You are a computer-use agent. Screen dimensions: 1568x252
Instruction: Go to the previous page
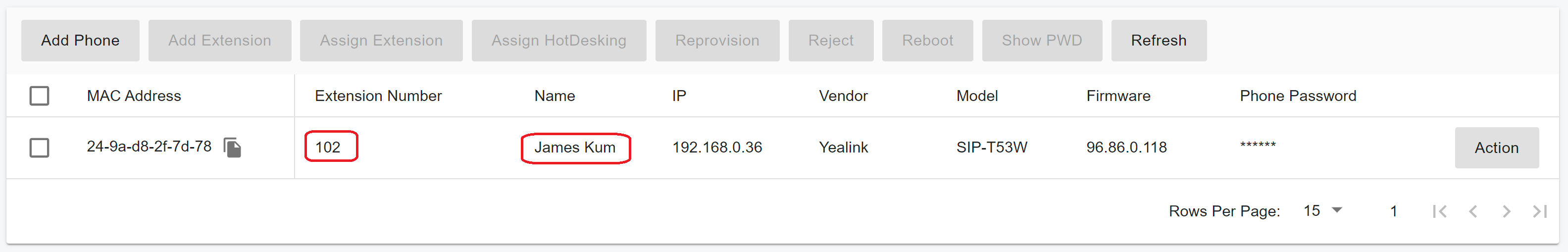[1473, 211]
